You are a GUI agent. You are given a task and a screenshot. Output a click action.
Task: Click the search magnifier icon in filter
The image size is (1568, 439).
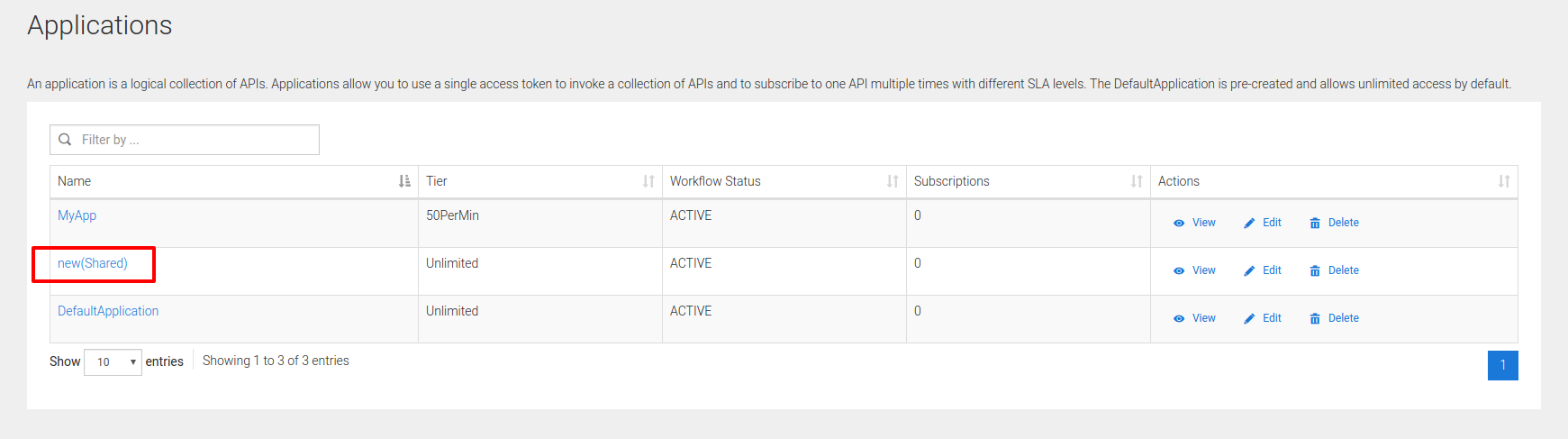point(65,140)
